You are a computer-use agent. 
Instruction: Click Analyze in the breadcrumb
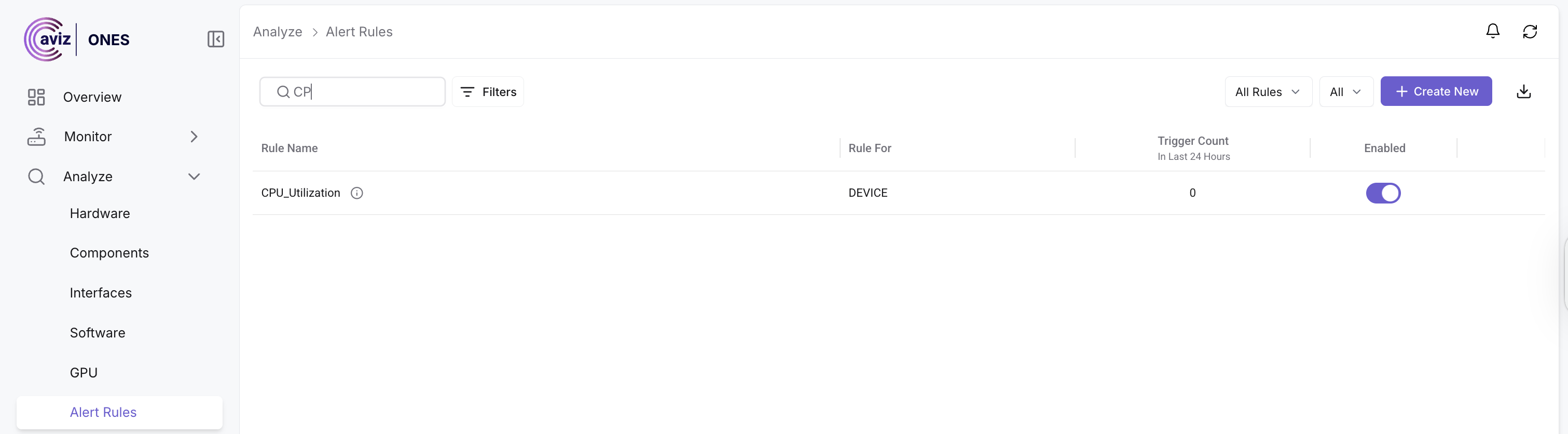click(278, 32)
